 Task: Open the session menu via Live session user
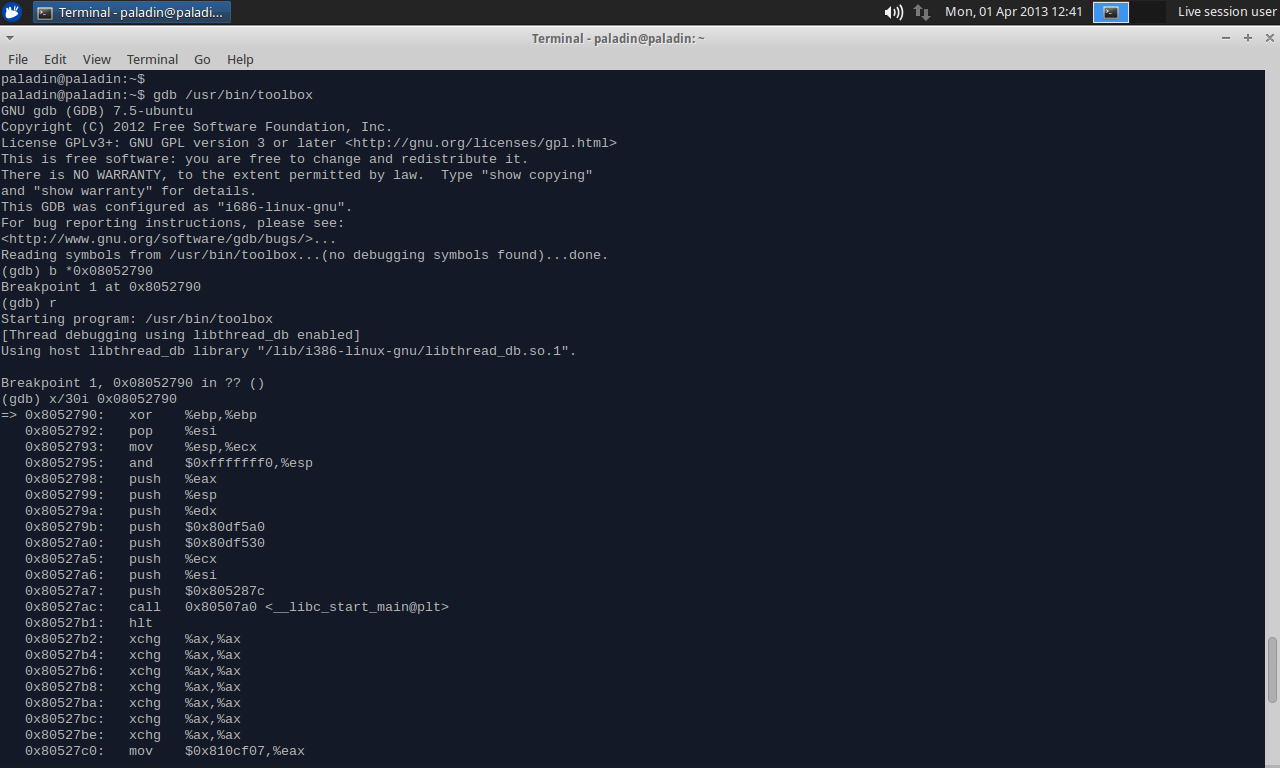click(1226, 12)
